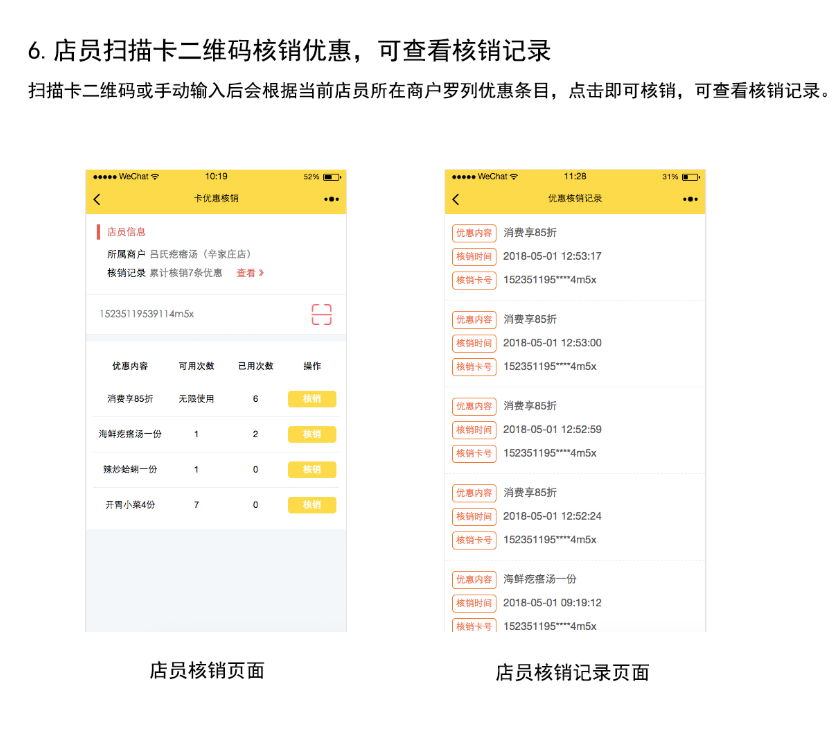Open the 海鲜疙瘩汤一份 record entry
Screen dimensions: 839x741
pyautogui.click(x=540, y=579)
